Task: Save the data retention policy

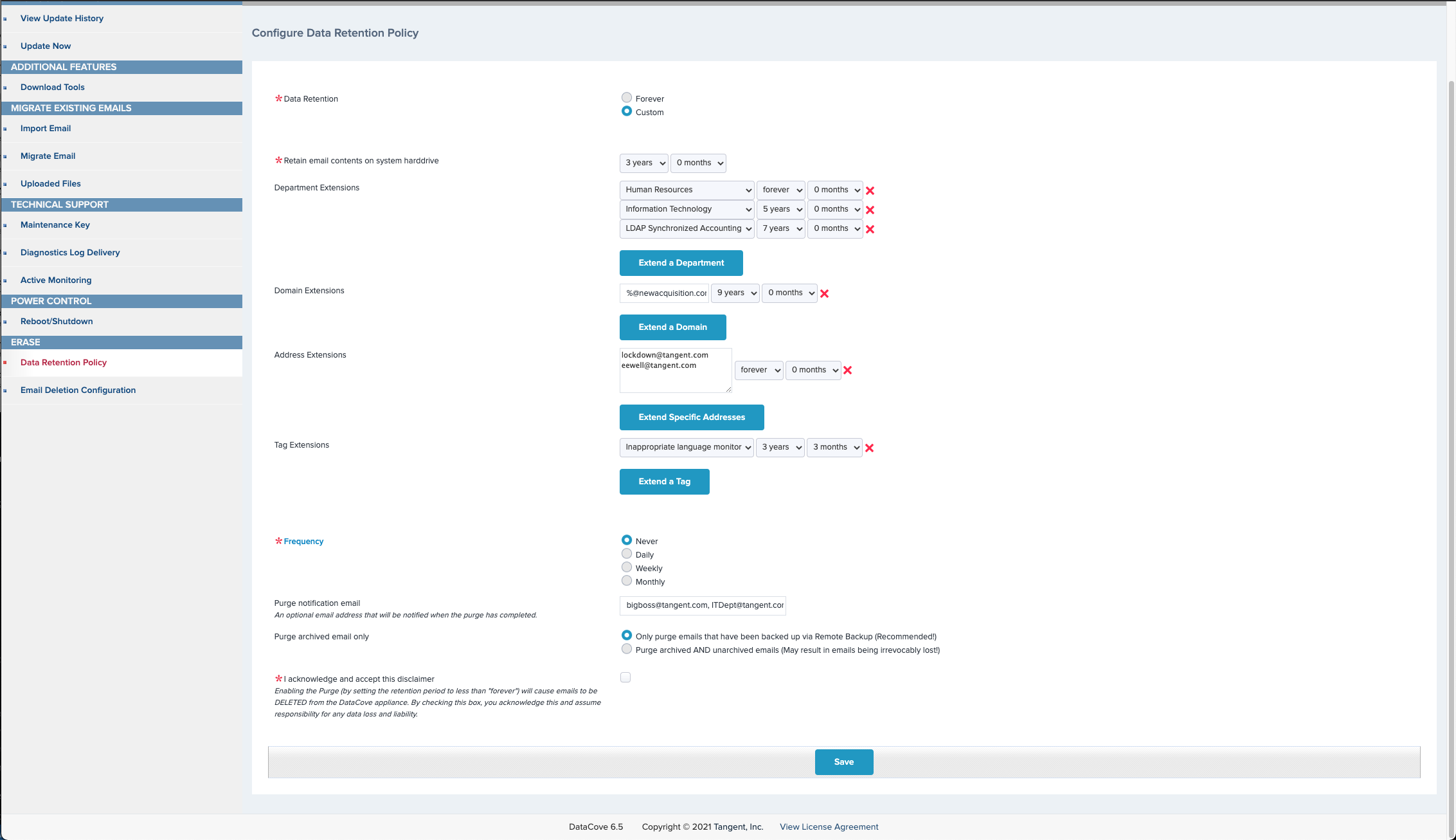Action: point(843,762)
